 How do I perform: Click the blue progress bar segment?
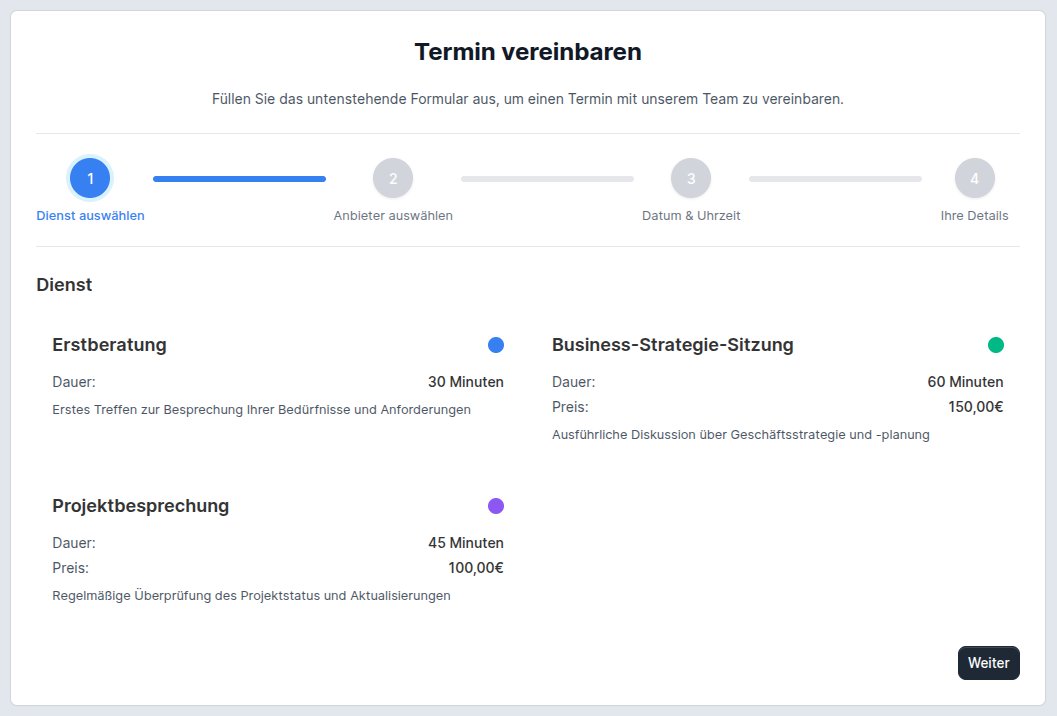(239, 179)
